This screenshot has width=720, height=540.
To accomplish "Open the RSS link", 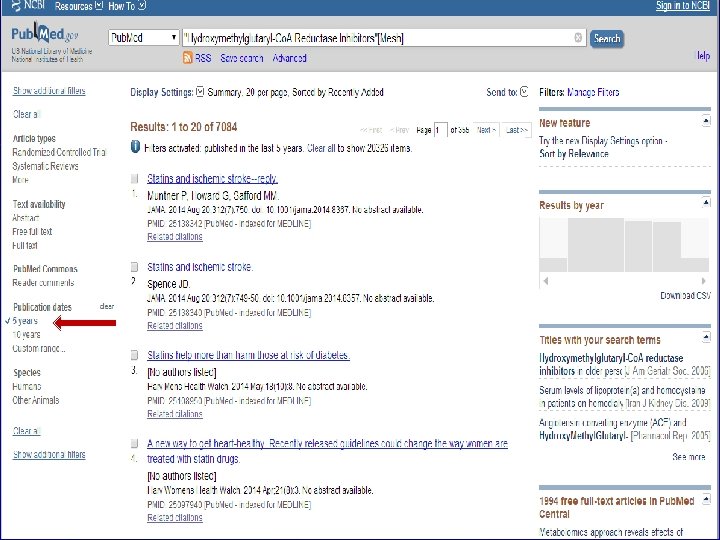I will pyautogui.click(x=203, y=58).
